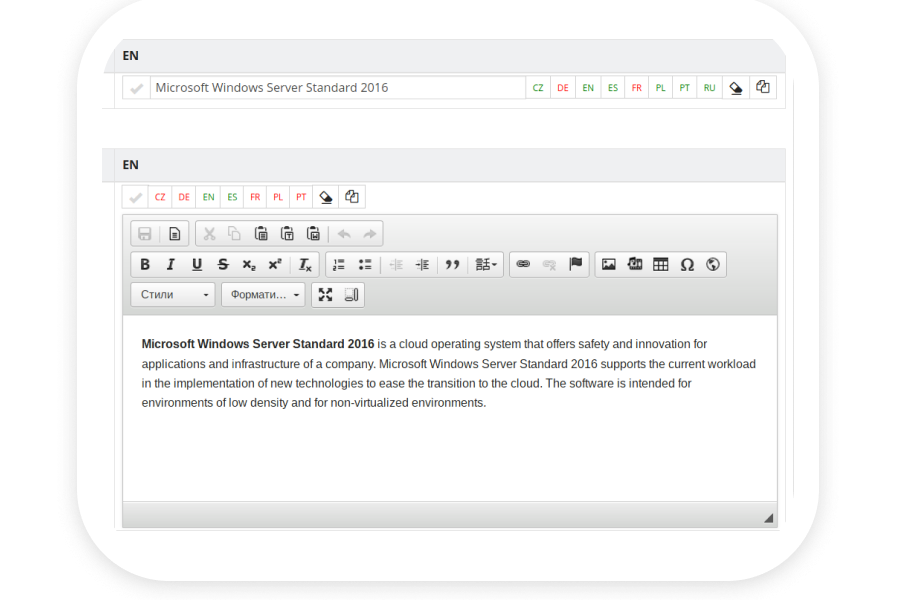This screenshot has width=900, height=600.
Task: Click the Flash/media embed icon next to Image
Action: 635,264
